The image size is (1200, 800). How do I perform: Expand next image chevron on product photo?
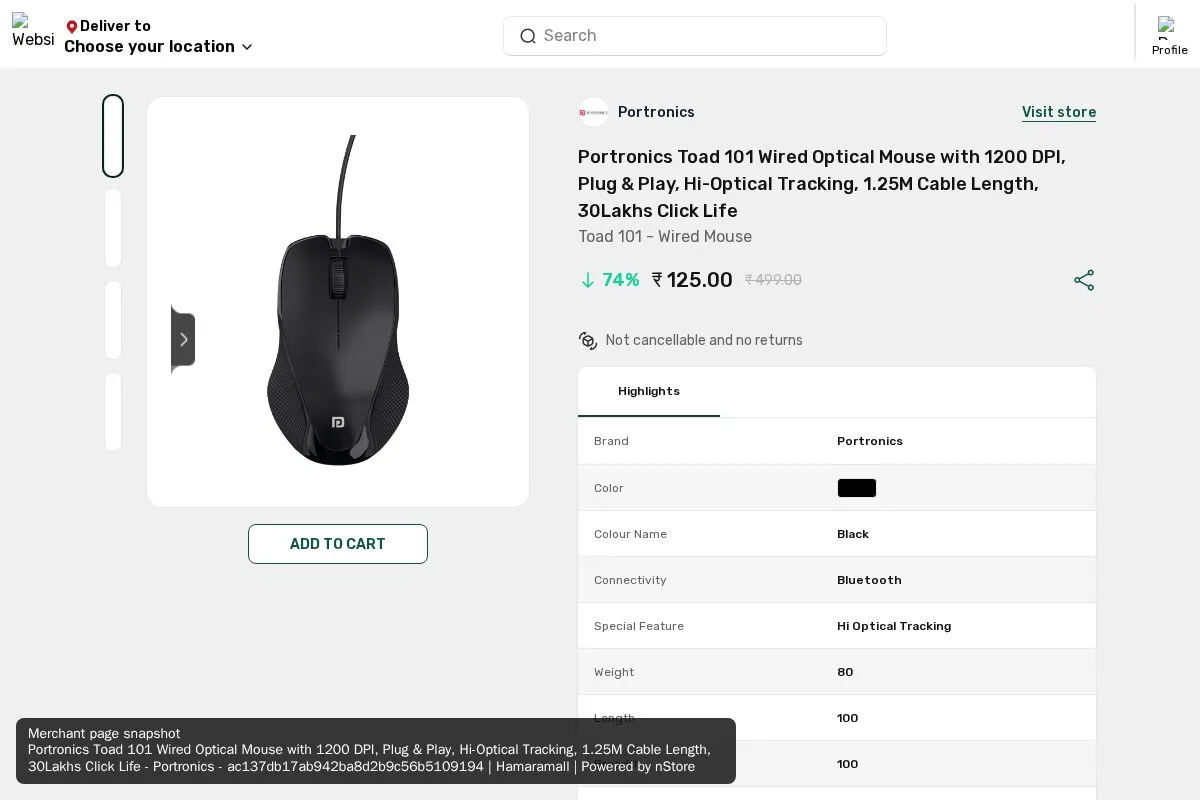tap(183, 339)
